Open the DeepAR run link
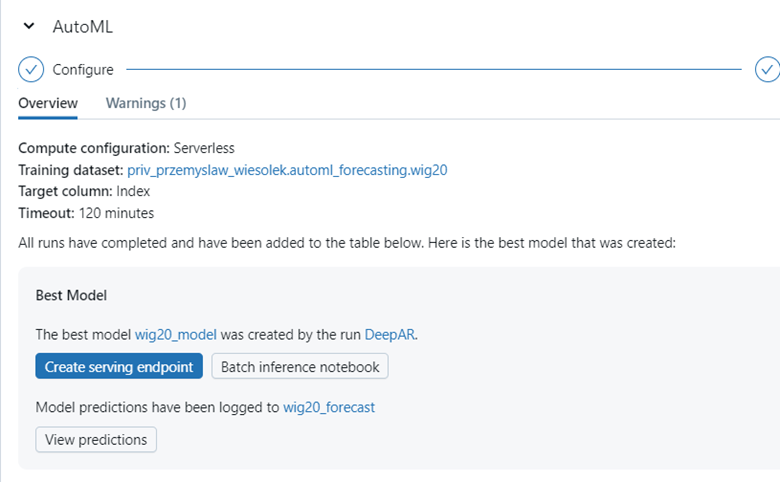The image size is (780, 482). [390, 334]
